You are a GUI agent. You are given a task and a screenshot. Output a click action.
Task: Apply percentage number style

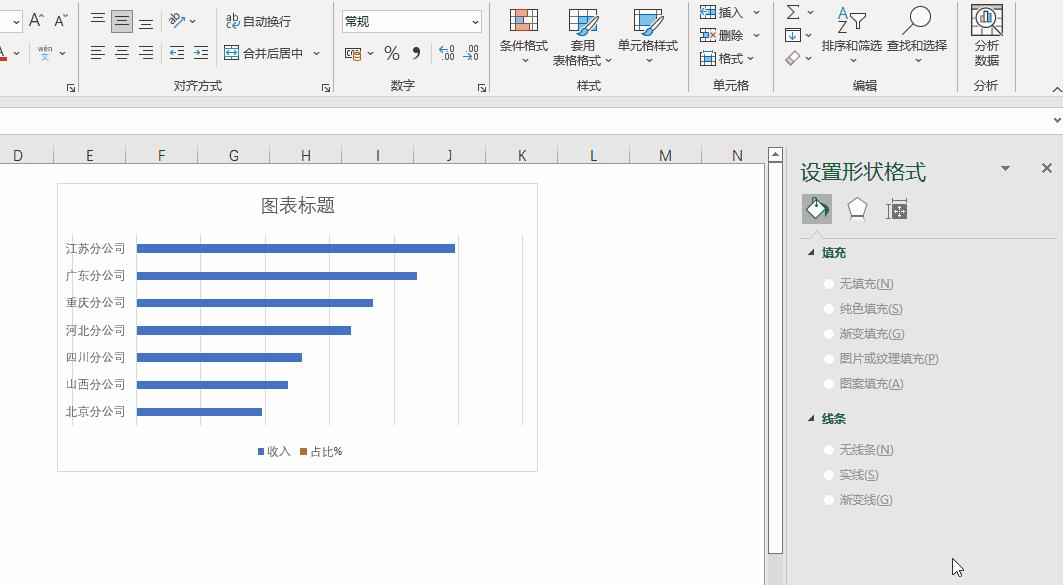(x=392, y=53)
